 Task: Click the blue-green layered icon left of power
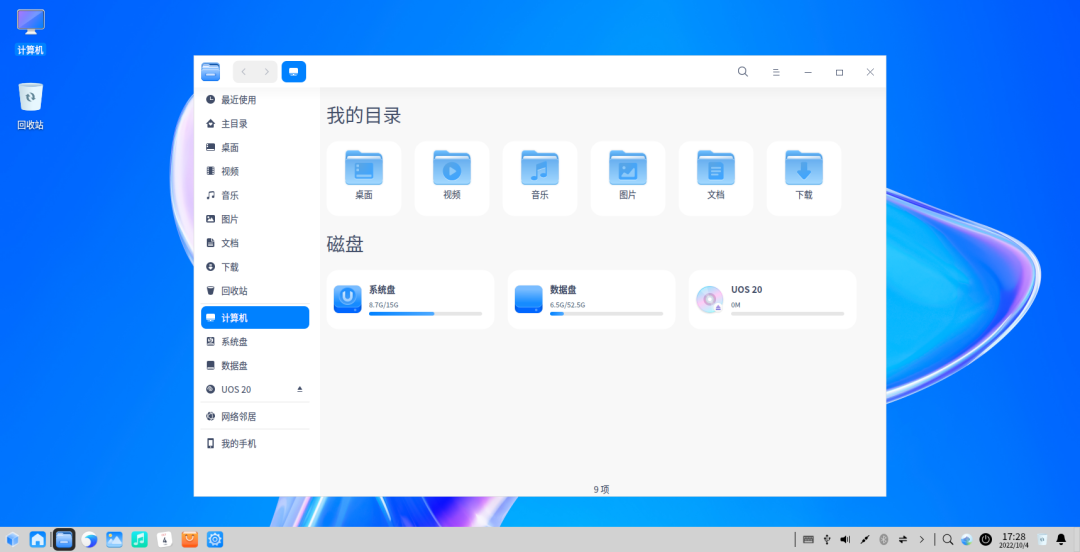click(966, 540)
